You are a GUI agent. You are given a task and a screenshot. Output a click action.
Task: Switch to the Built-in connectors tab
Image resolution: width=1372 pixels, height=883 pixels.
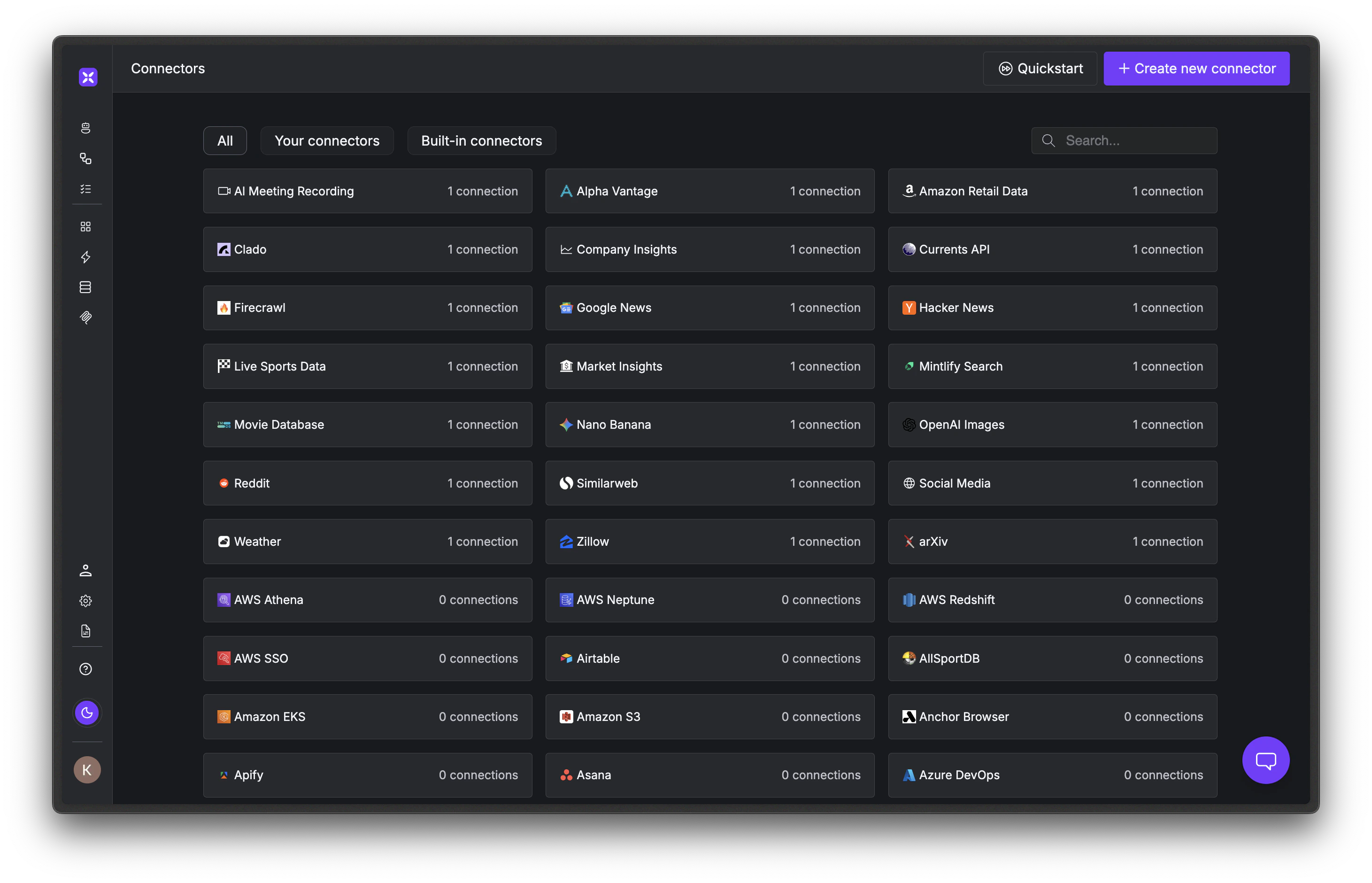(x=481, y=140)
